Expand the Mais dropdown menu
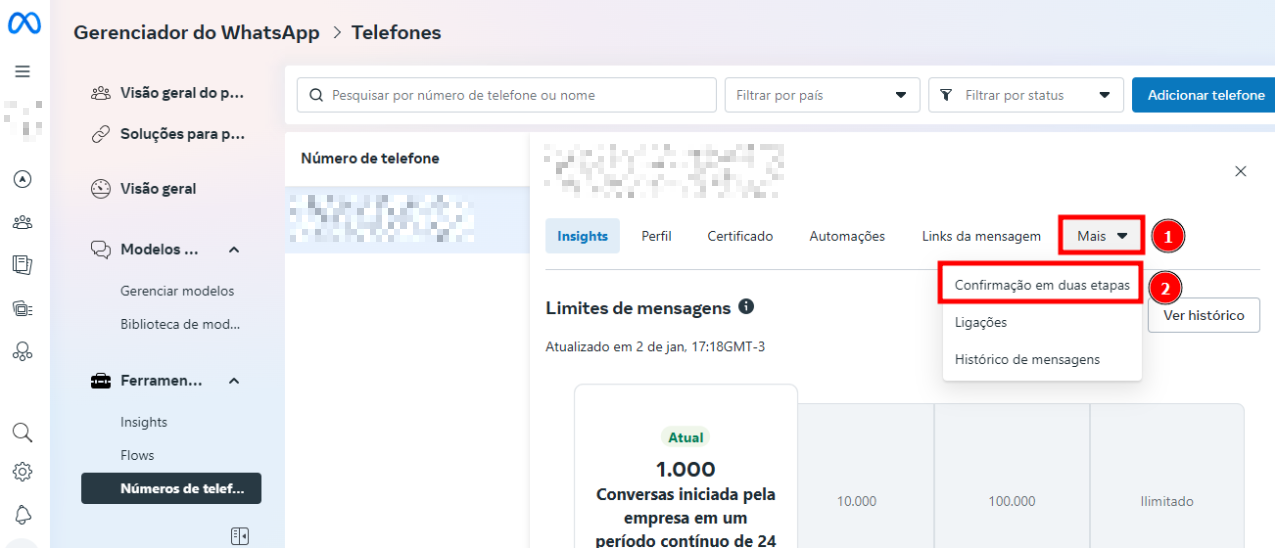Image resolution: width=1275 pixels, height=548 pixels. click(1101, 236)
